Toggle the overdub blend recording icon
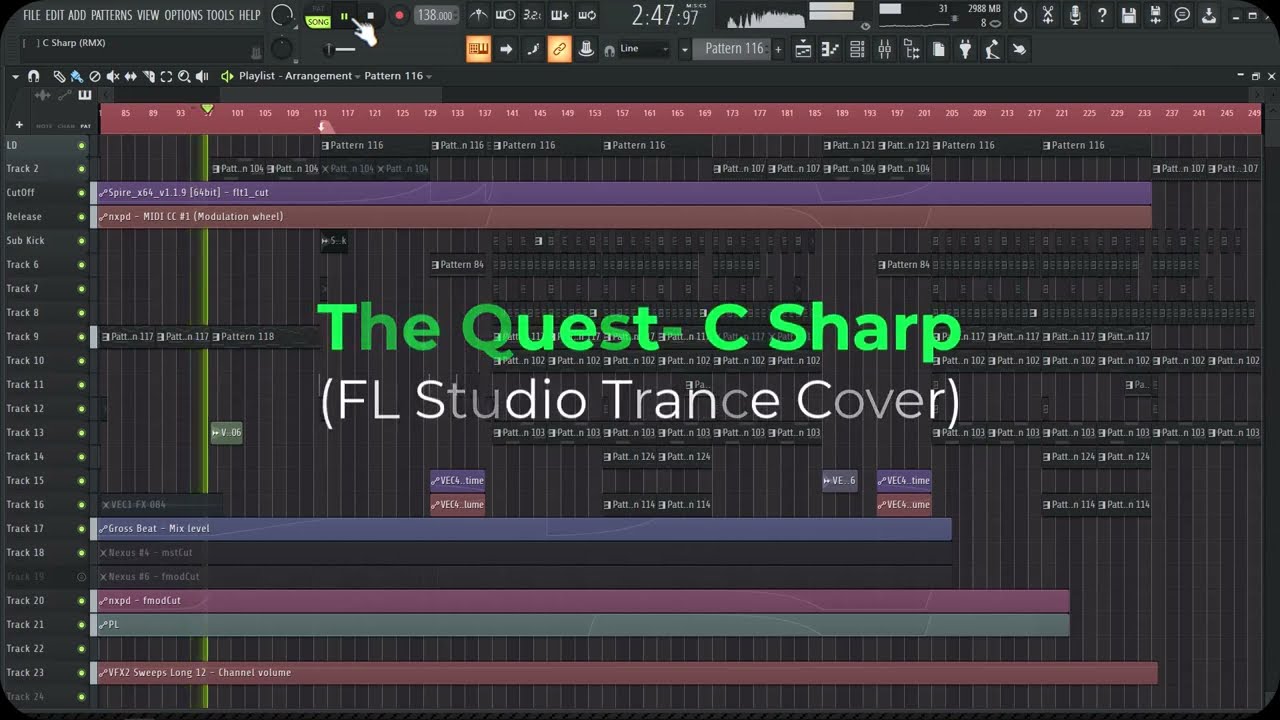The height and width of the screenshot is (720, 1280). (559, 15)
